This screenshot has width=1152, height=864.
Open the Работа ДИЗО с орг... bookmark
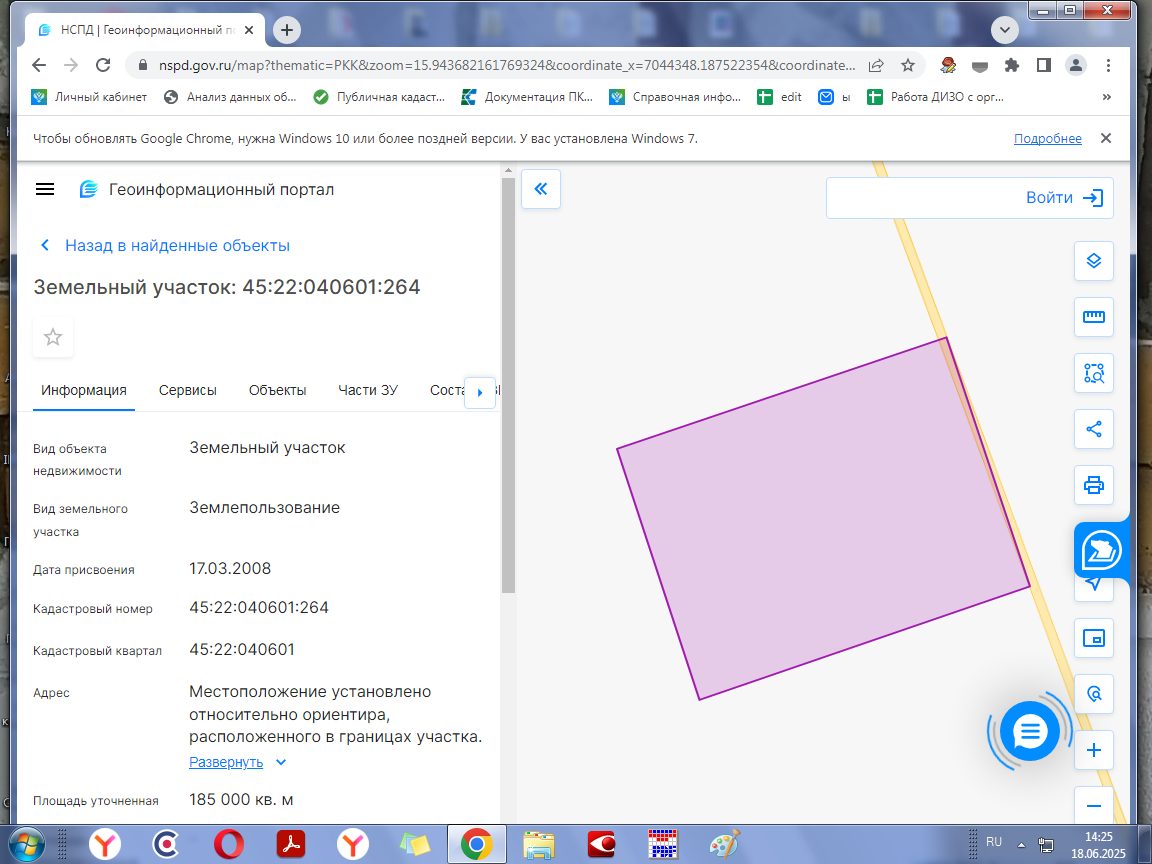pos(935,97)
